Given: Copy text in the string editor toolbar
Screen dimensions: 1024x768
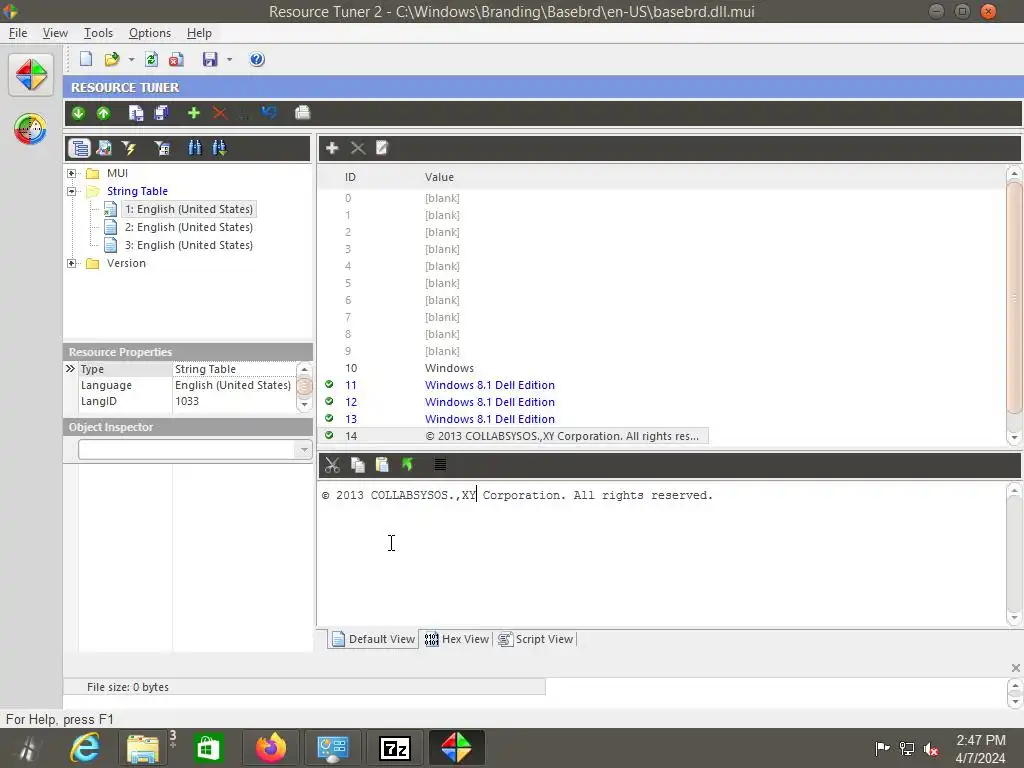Looking at the screenshot, I should click(357, 465).
